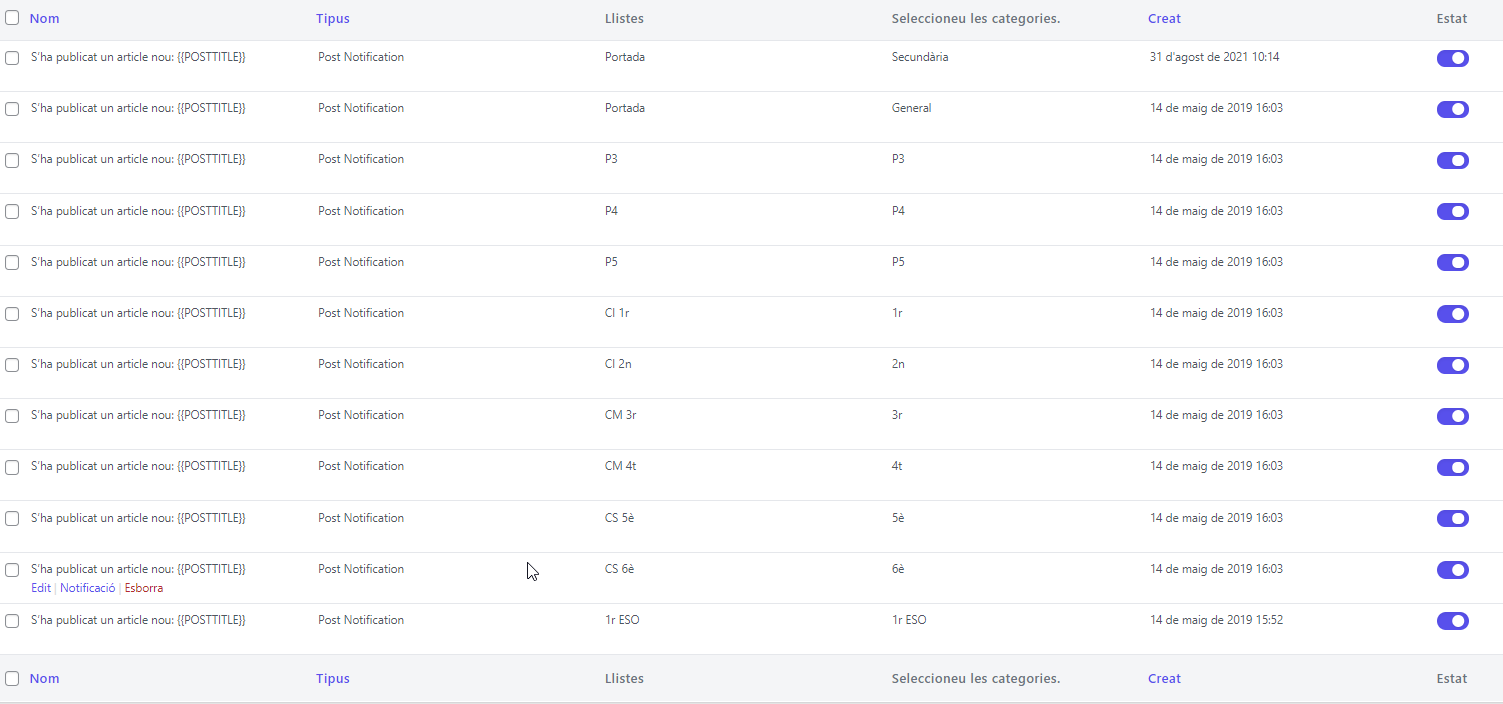Sort the table by Tipus header
This screenshot has height=704, width=1503.
[x=332, y=18]
